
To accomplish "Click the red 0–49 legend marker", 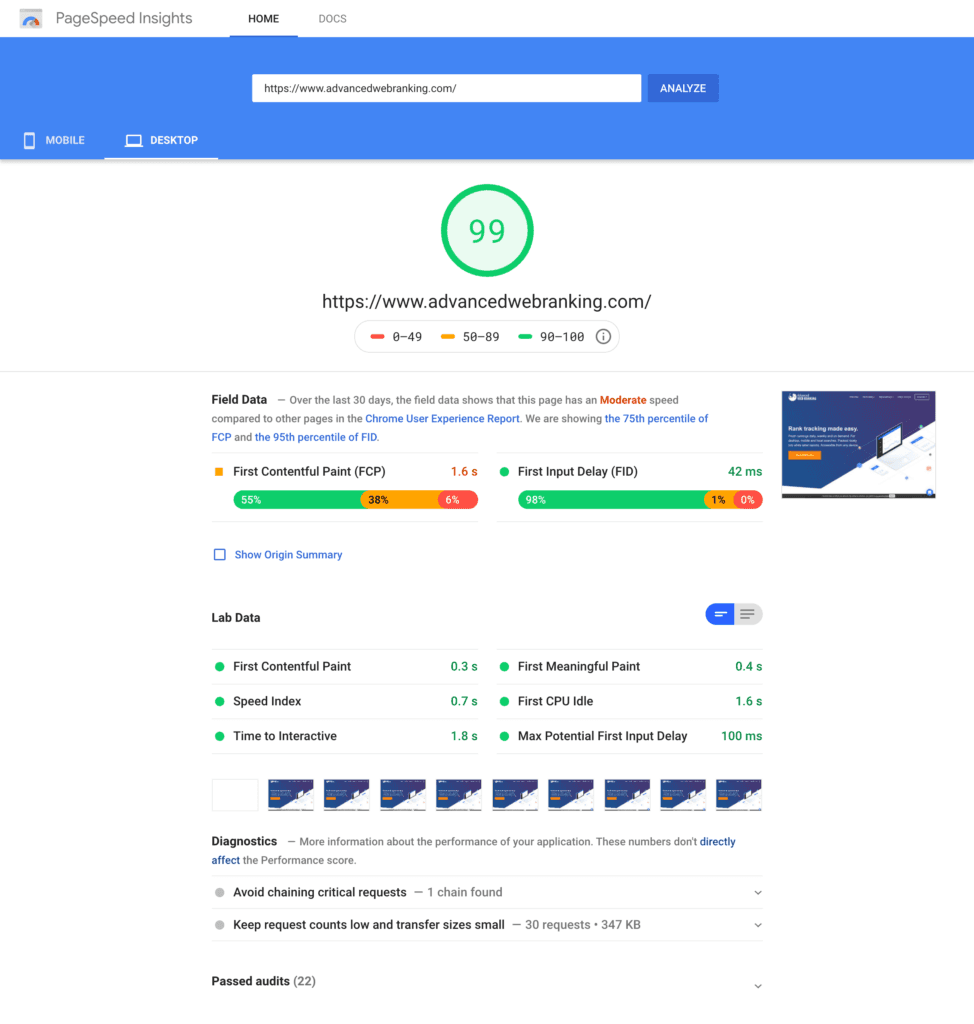I will point(377,336).
